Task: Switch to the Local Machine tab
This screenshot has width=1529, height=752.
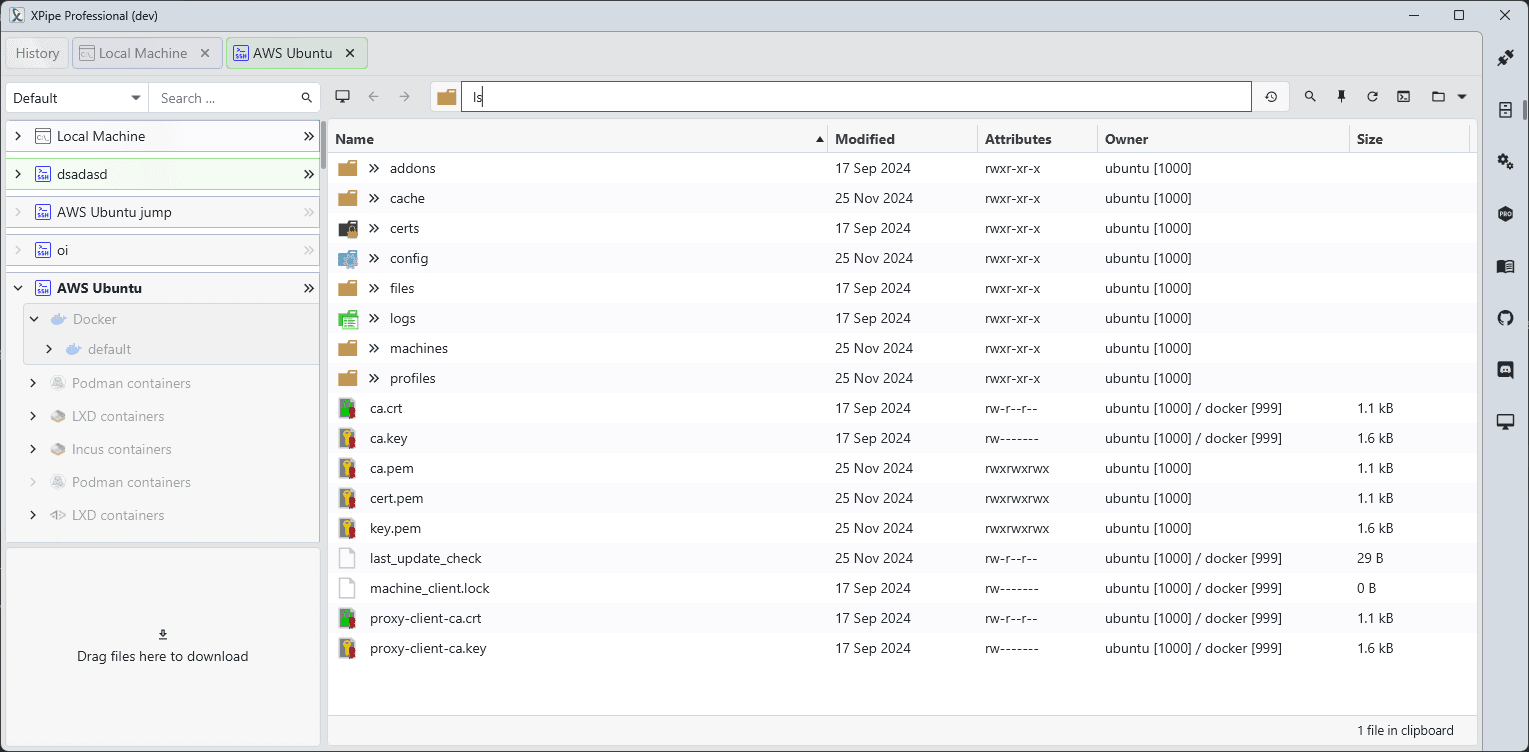Action: click(x=142, y=53)
